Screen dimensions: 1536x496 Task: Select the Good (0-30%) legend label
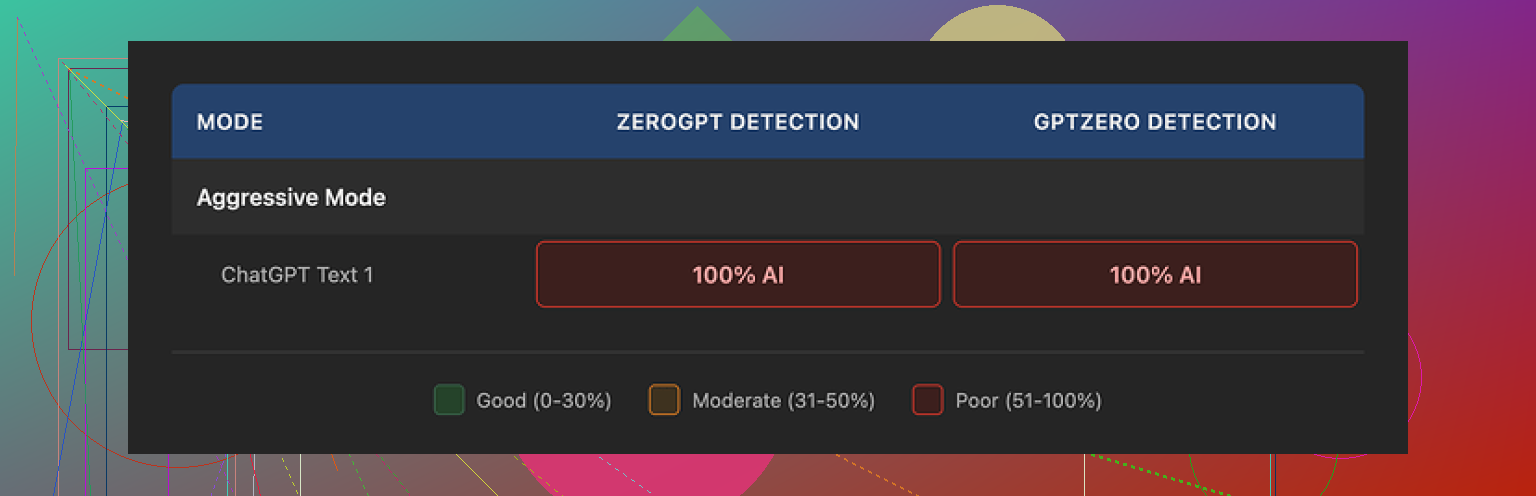543,401
